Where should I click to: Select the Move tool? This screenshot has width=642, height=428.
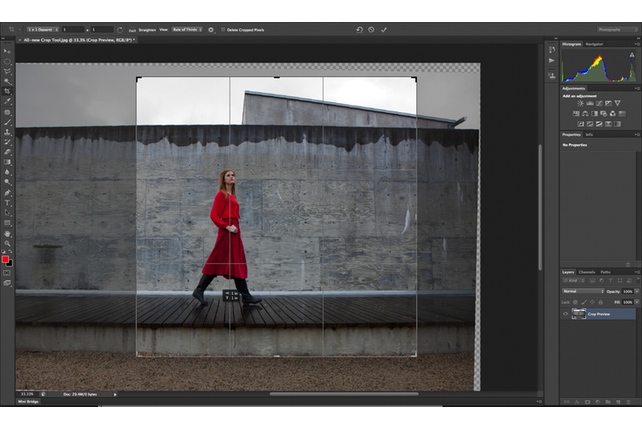click(x=7, y=51)
